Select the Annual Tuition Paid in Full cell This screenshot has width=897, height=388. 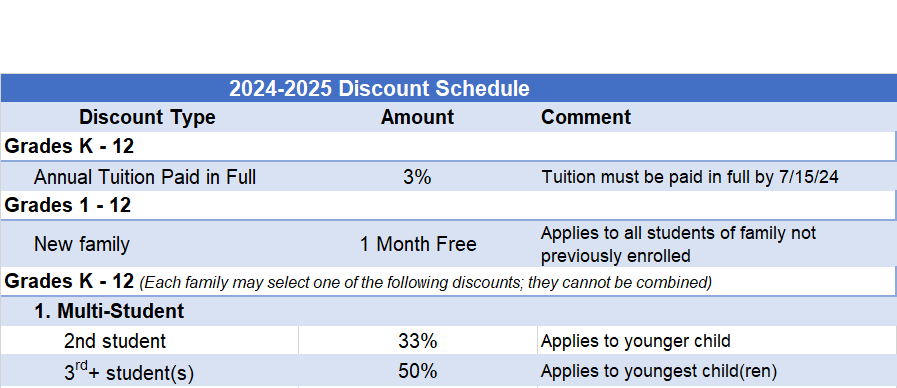pos(145,177)
